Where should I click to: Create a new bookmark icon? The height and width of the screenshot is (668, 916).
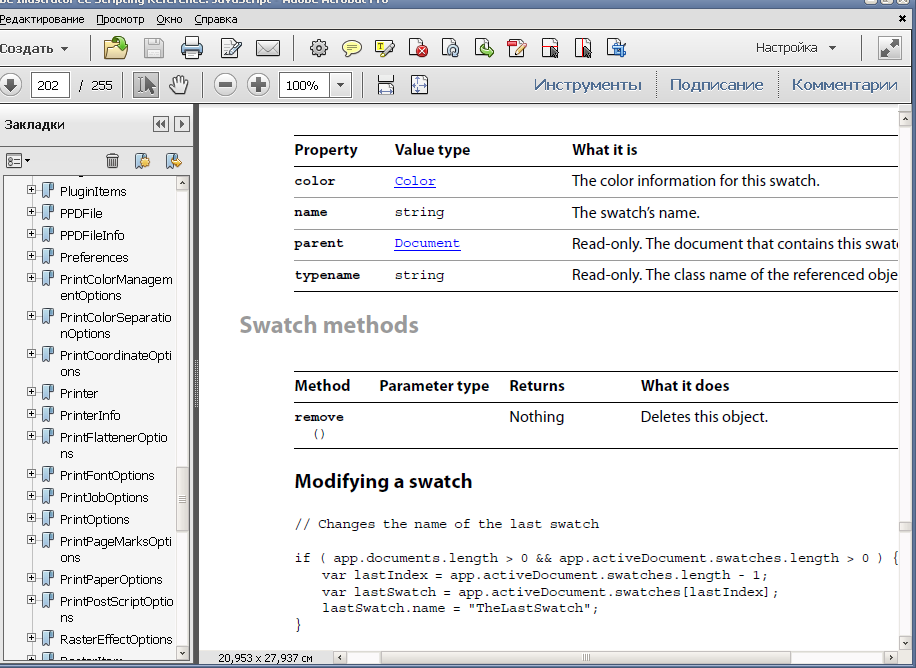[142, 160]
